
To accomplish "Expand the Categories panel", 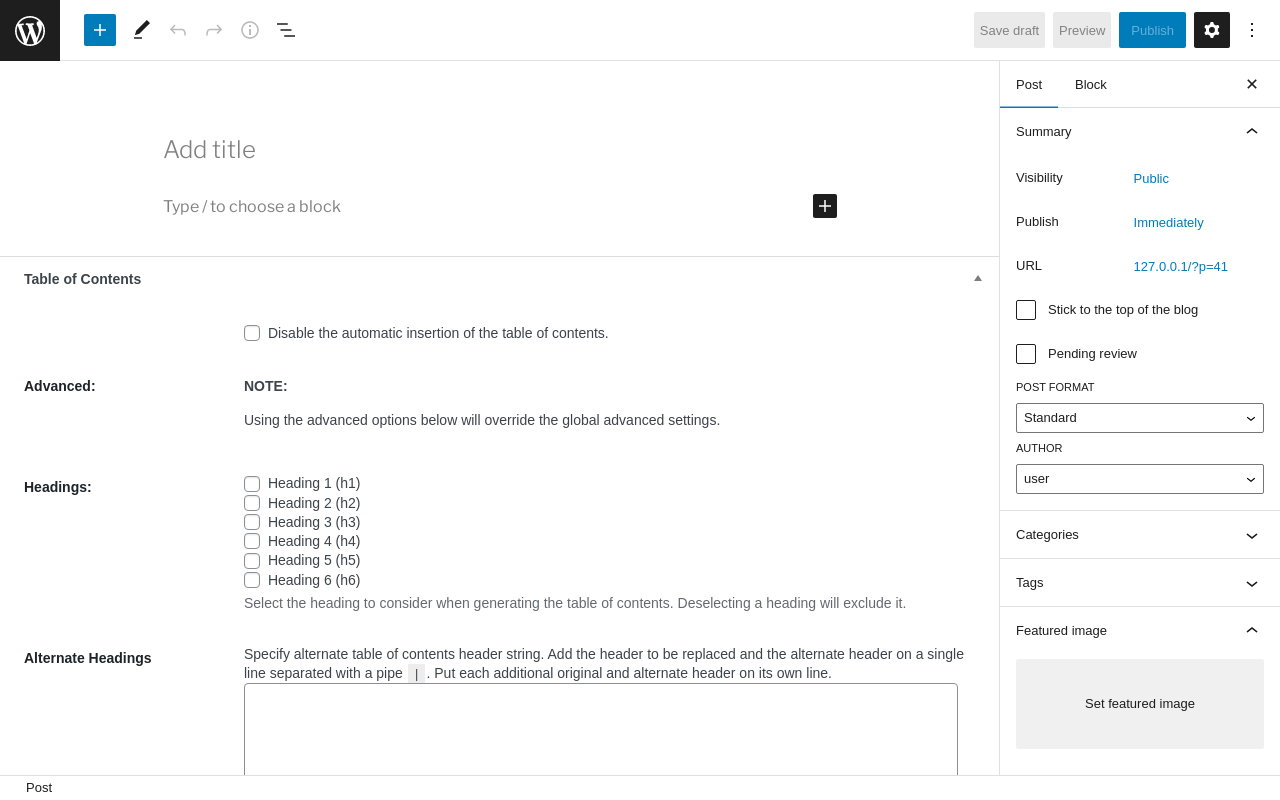I will pos(1140,535).
